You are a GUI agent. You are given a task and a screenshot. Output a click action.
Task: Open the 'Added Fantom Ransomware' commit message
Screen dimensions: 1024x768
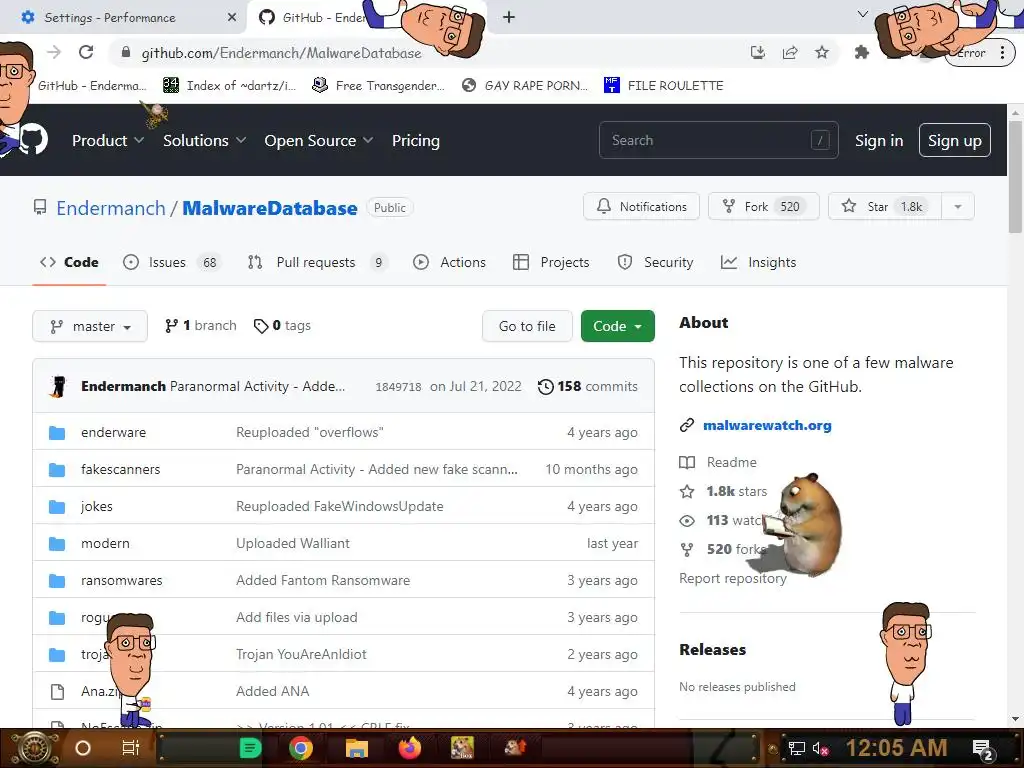tap(323, 580)
